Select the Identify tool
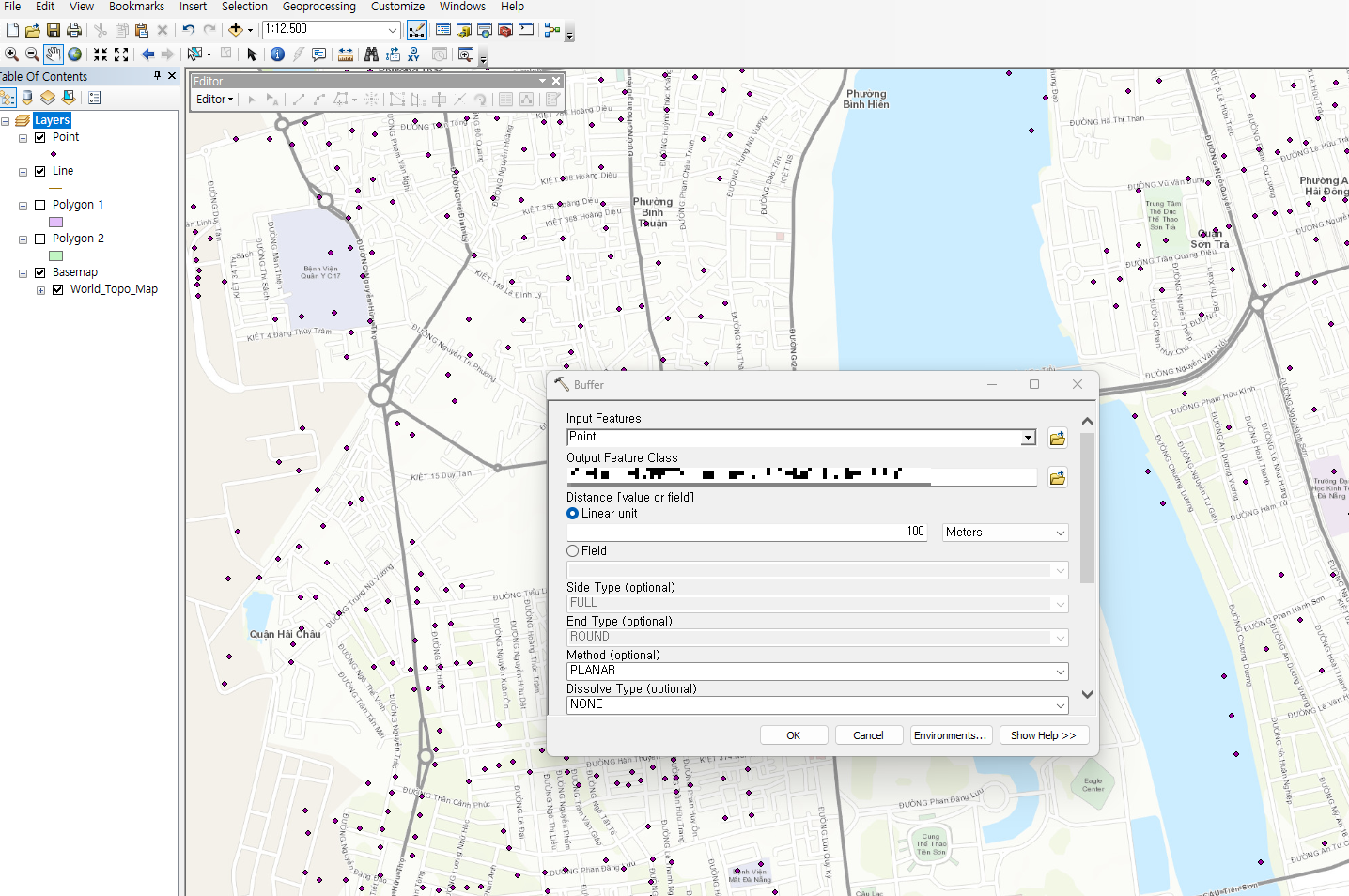 click(x=277, y=54)
